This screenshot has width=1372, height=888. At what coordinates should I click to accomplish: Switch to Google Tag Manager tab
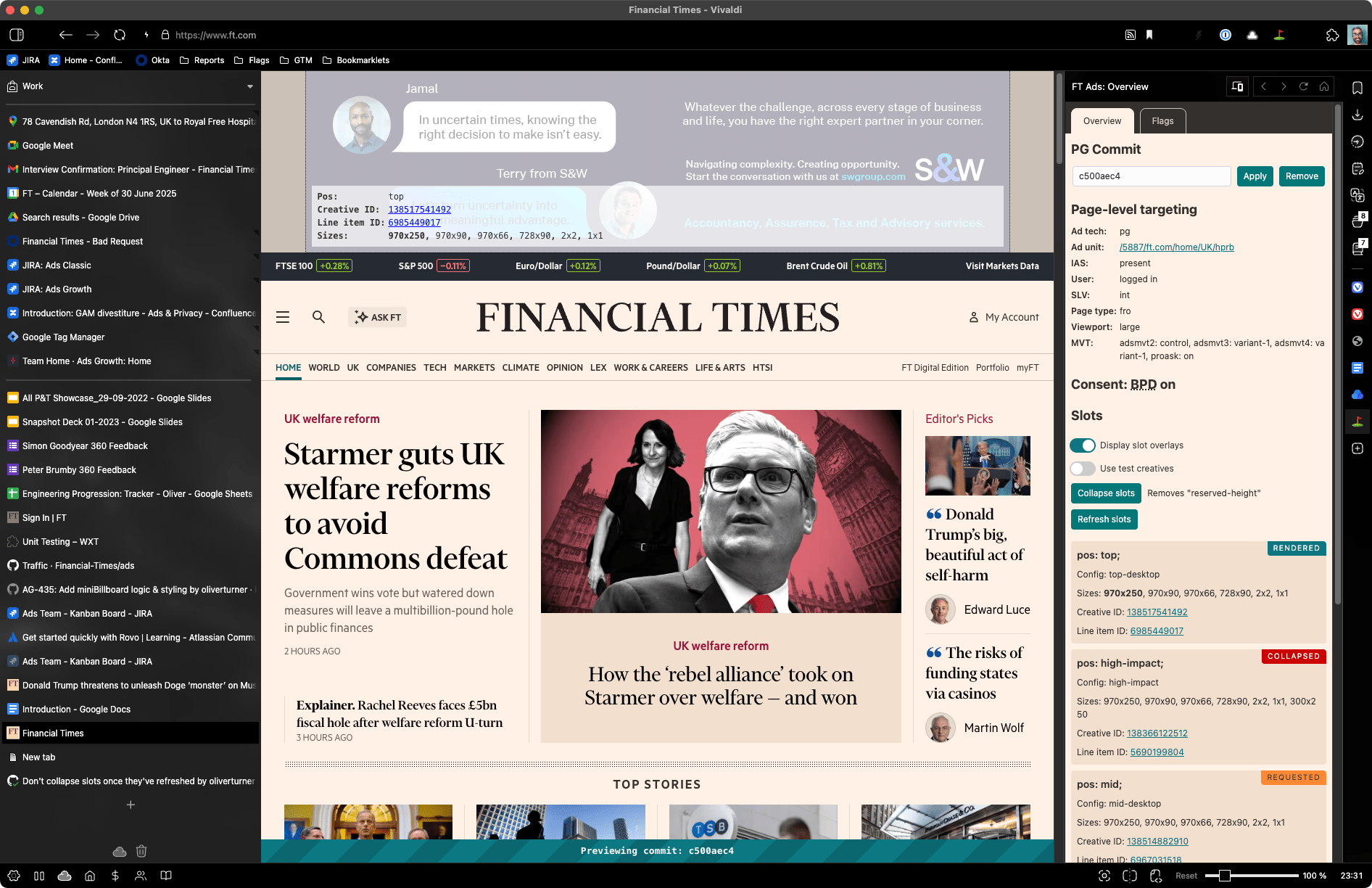coord(131,337)
